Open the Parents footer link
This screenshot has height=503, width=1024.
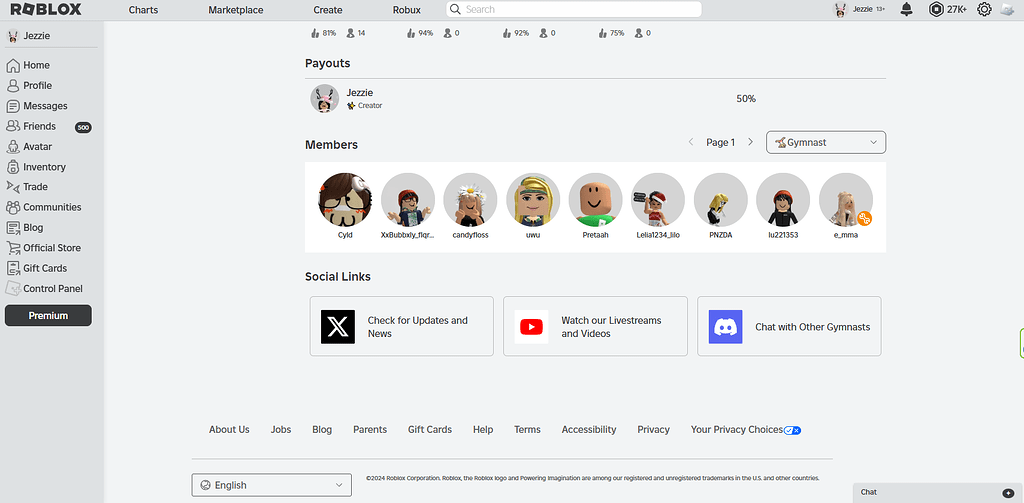pyautogui.click(x=370, y=429)
